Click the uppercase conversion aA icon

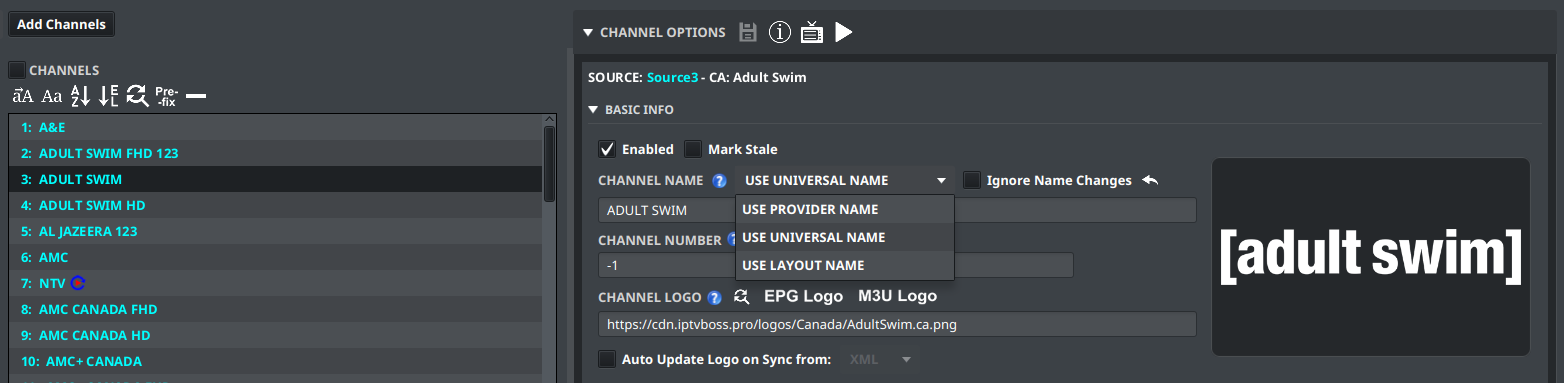click(x=23, y=97)
